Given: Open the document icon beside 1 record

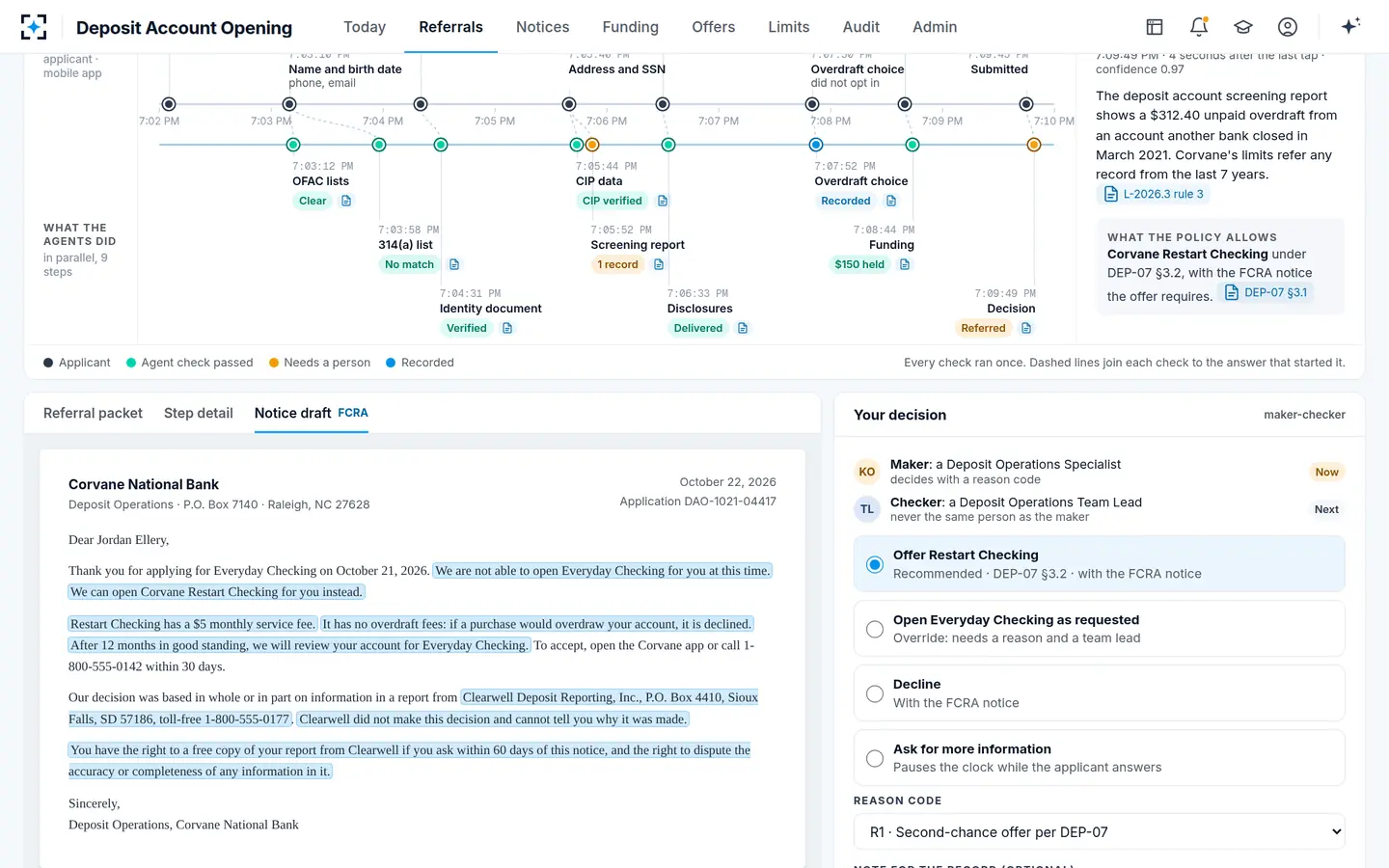Looking at the screenshot, I should tap(659, 264).
